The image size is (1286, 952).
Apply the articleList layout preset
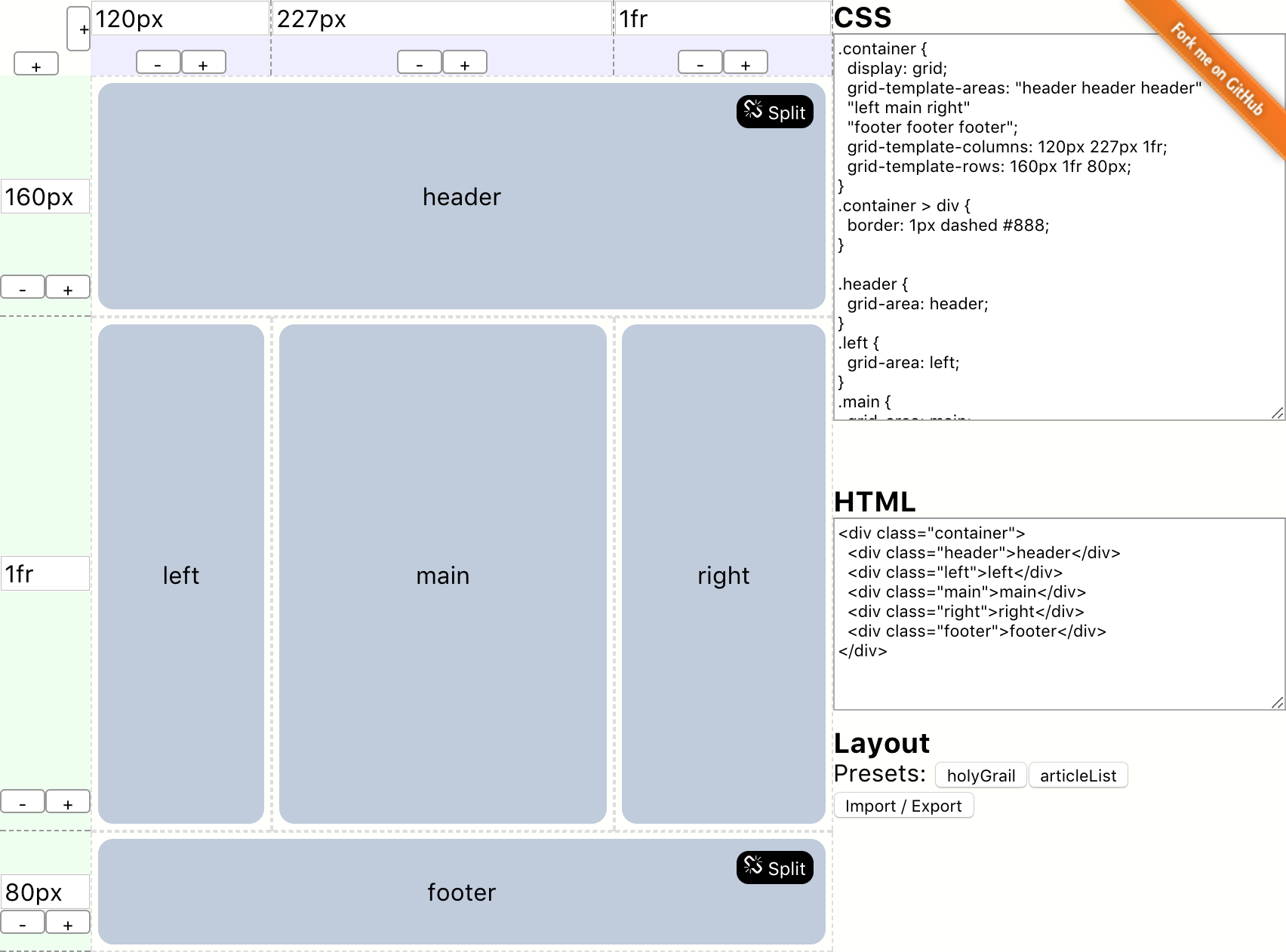[x=1078, y=775]
